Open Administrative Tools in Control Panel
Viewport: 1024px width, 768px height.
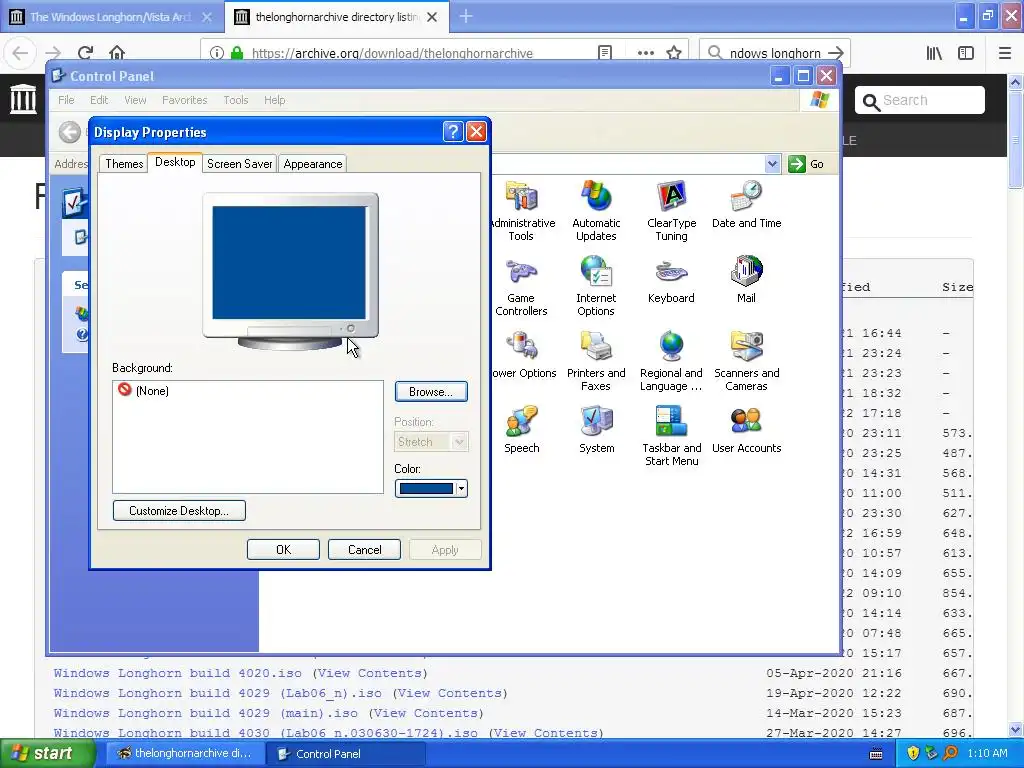click(521, 211)
